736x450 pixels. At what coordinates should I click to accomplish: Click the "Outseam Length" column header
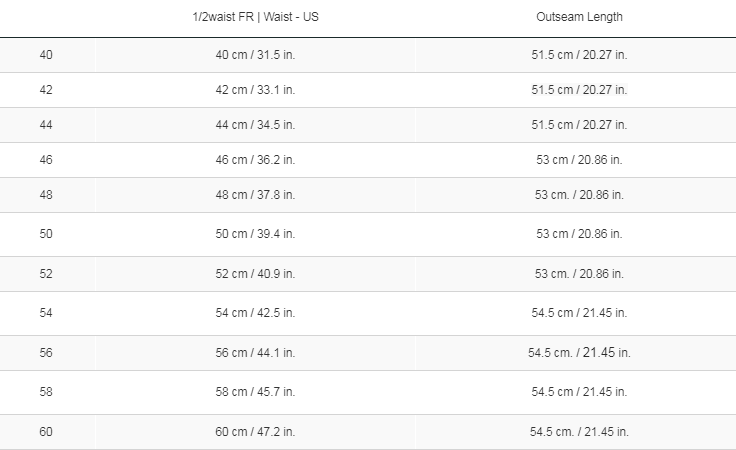(579, 17)
